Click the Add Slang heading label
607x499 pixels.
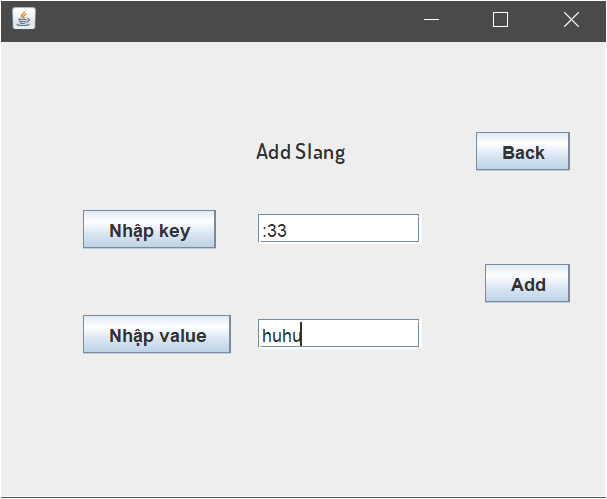301,152
